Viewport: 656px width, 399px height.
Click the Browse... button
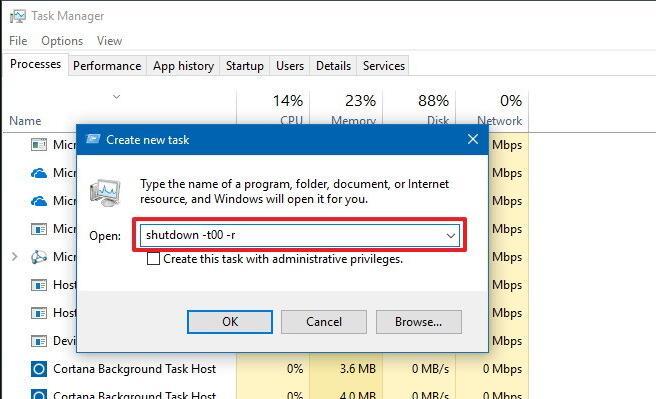(x=418, y=322)
